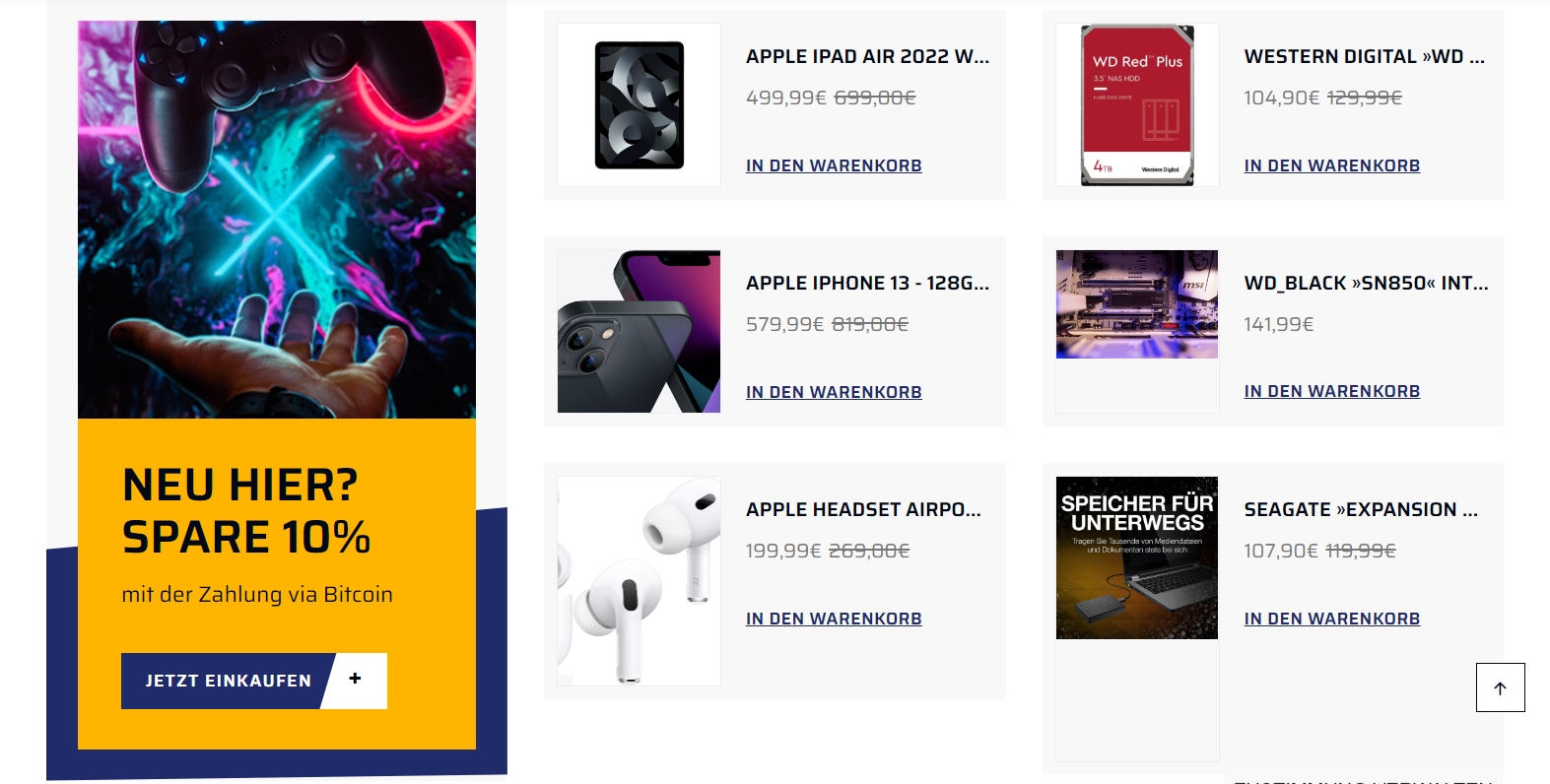
Task: Open the Seagate »Expansion title link
Action: (1361, 509)
